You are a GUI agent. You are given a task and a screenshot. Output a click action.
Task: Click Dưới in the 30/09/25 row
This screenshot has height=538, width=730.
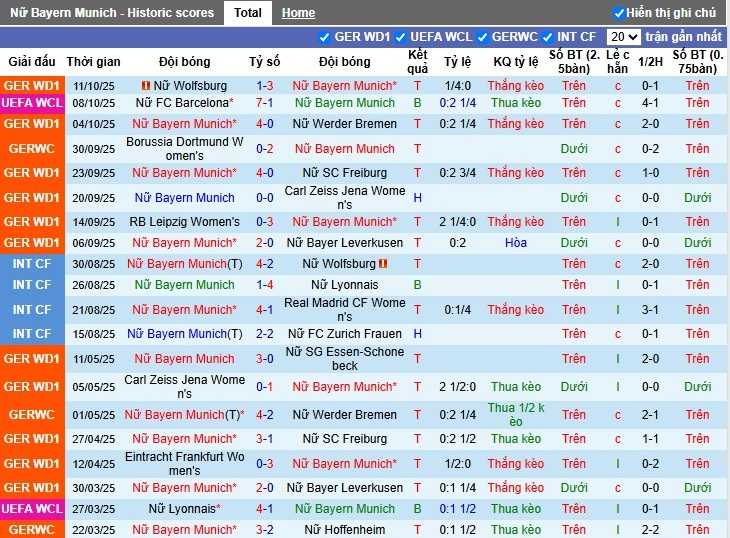[574, 149]
